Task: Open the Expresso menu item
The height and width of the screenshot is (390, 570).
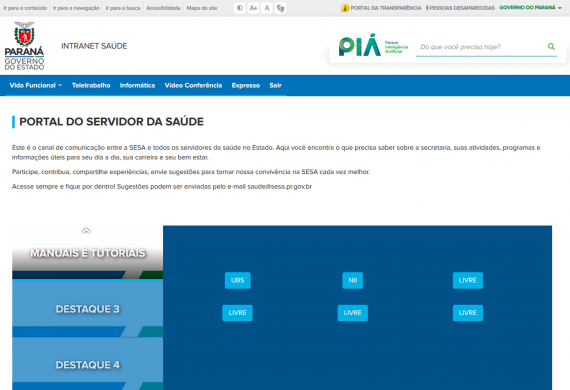Action: 246,85
